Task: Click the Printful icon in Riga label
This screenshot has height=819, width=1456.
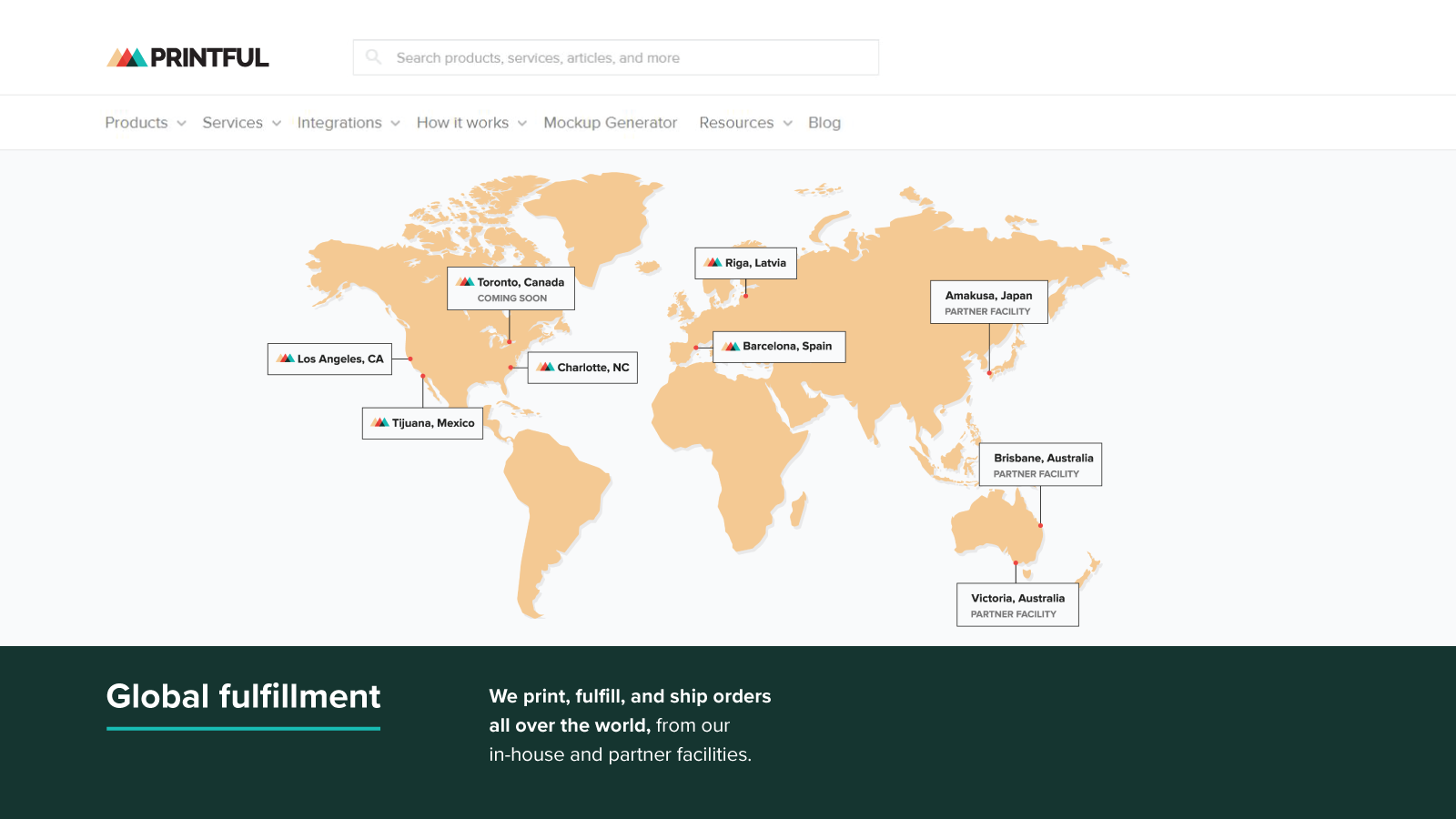Action: point(713,262)
